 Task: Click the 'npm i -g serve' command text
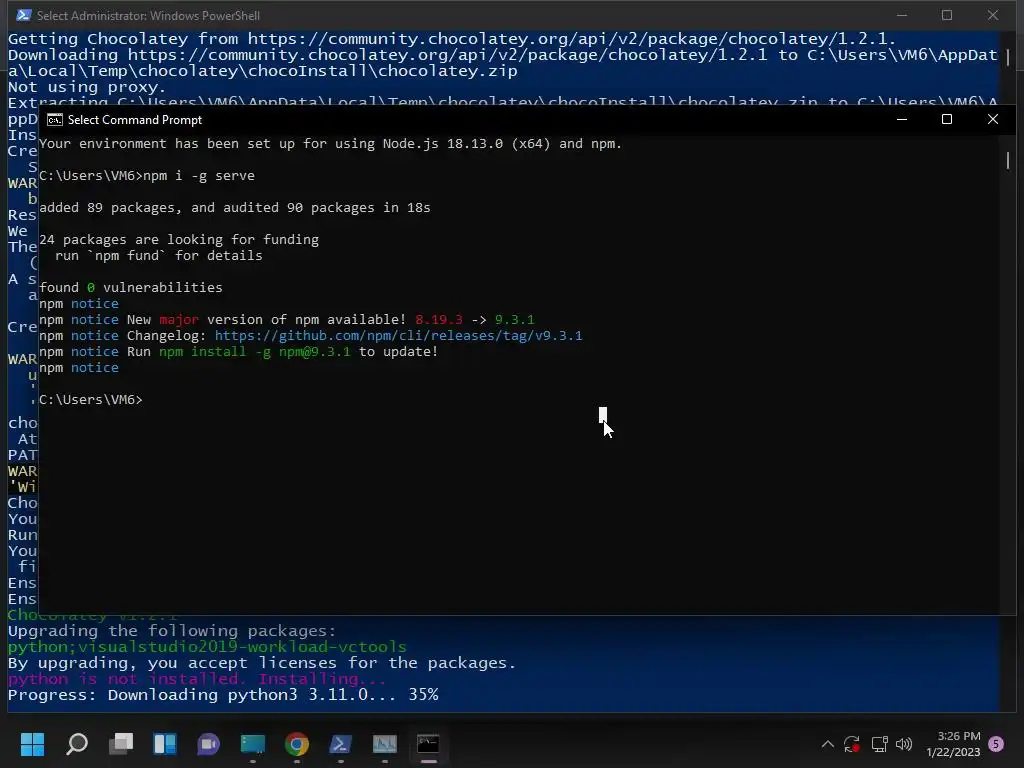click(x=199, y=176)
